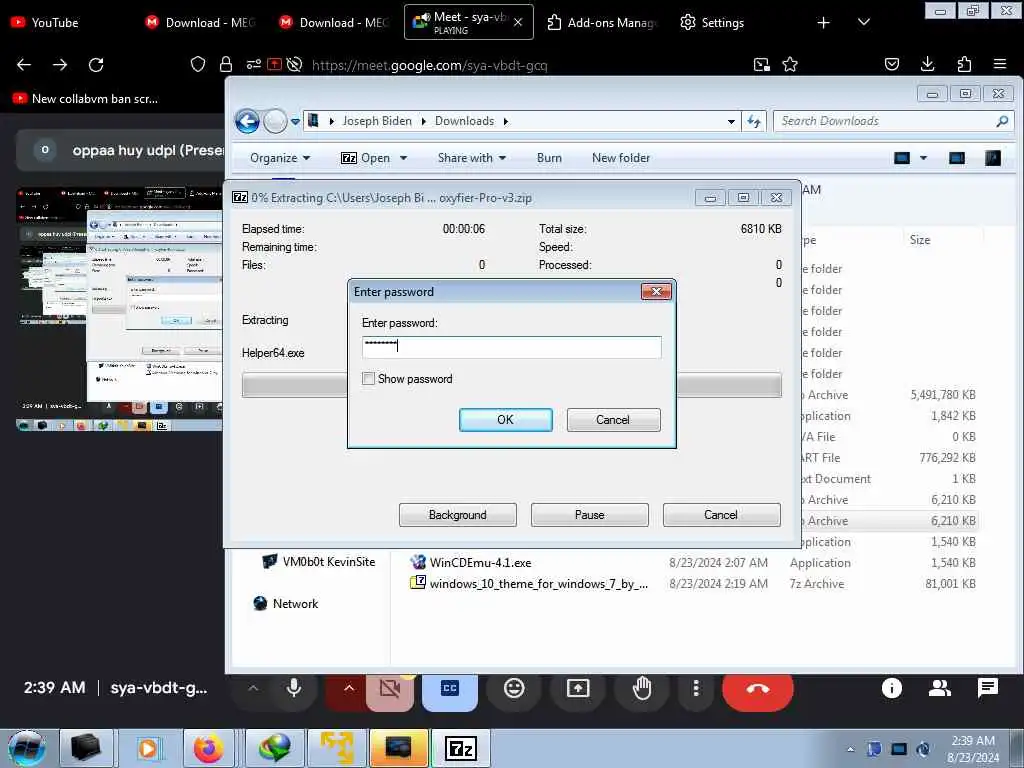Click Burn in Explorer toolbar
Viewport: 1024px width, 768px height.
tap(549, 158)
